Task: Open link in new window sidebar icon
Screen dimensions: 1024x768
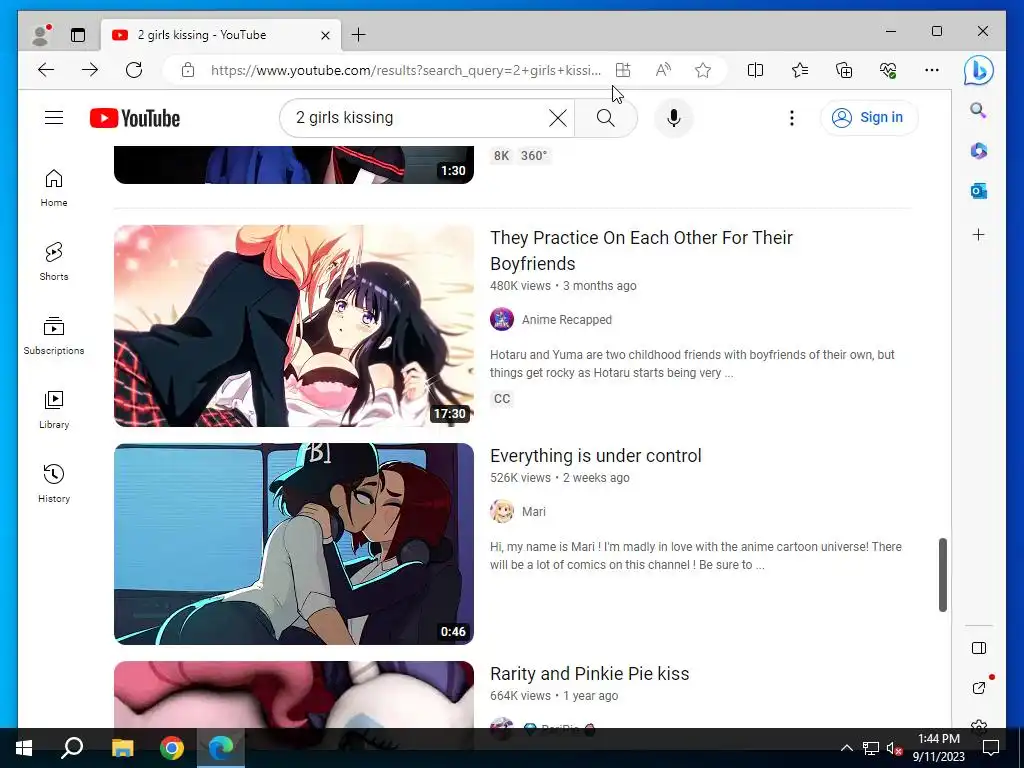Action: [x=978, y=687]
